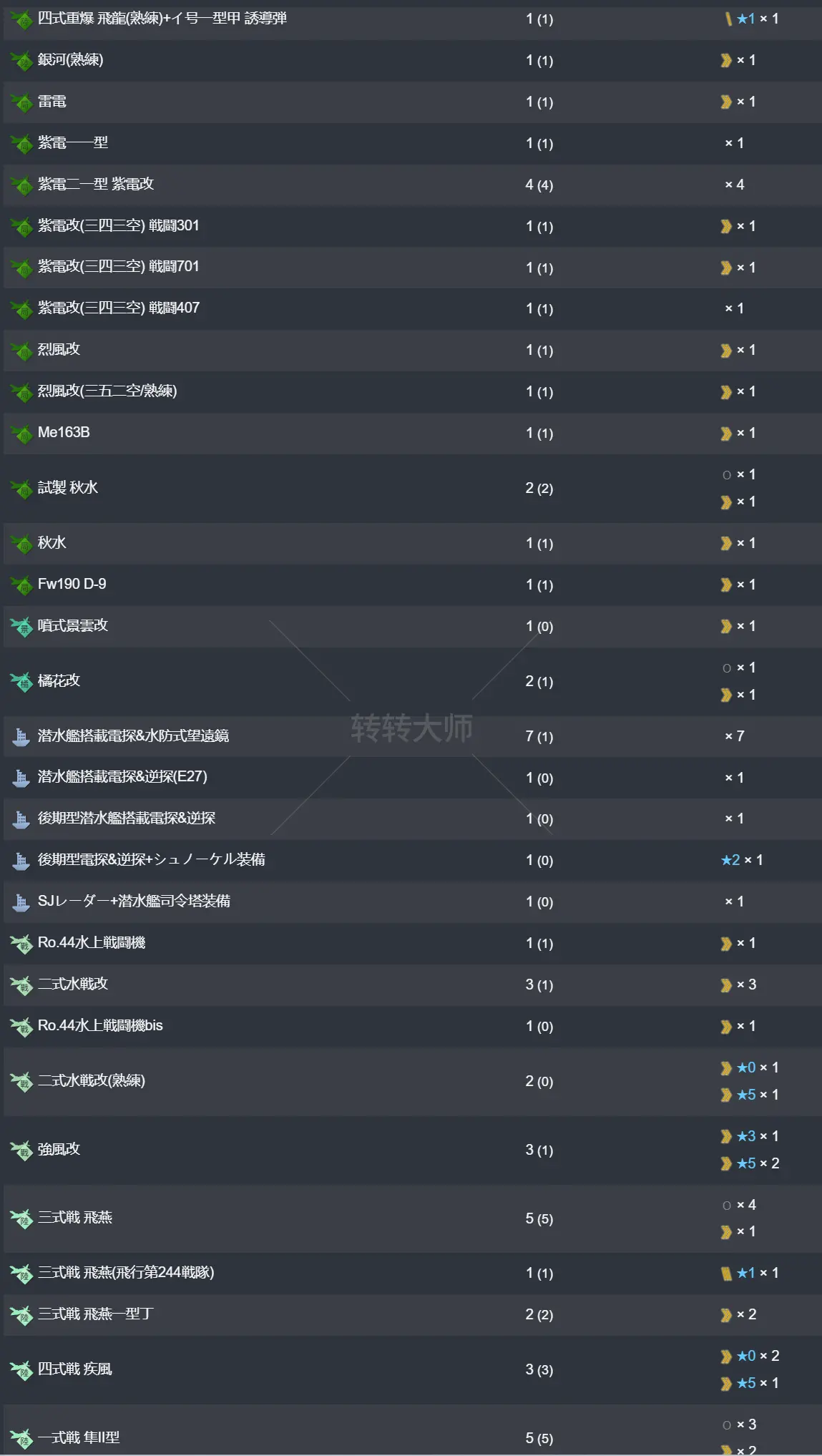Open the 紫電改(三四三空) 戦闘301 entry name
The image size is (822, 1456).
118,226
